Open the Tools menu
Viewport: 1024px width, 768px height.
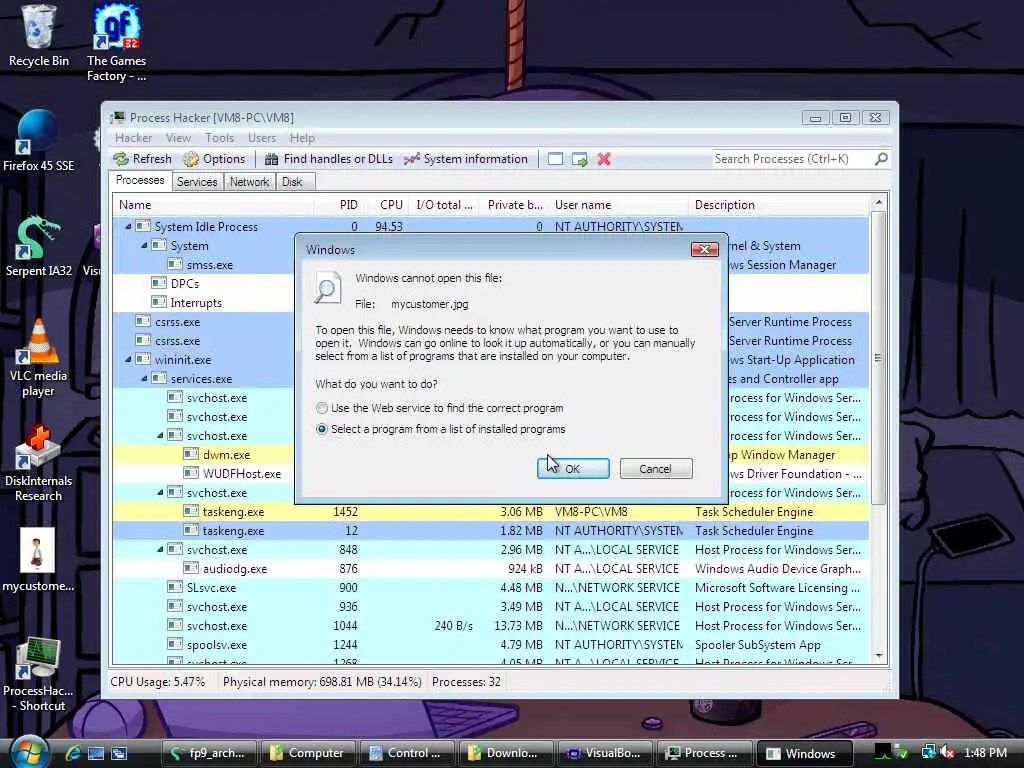click(219, 138)
